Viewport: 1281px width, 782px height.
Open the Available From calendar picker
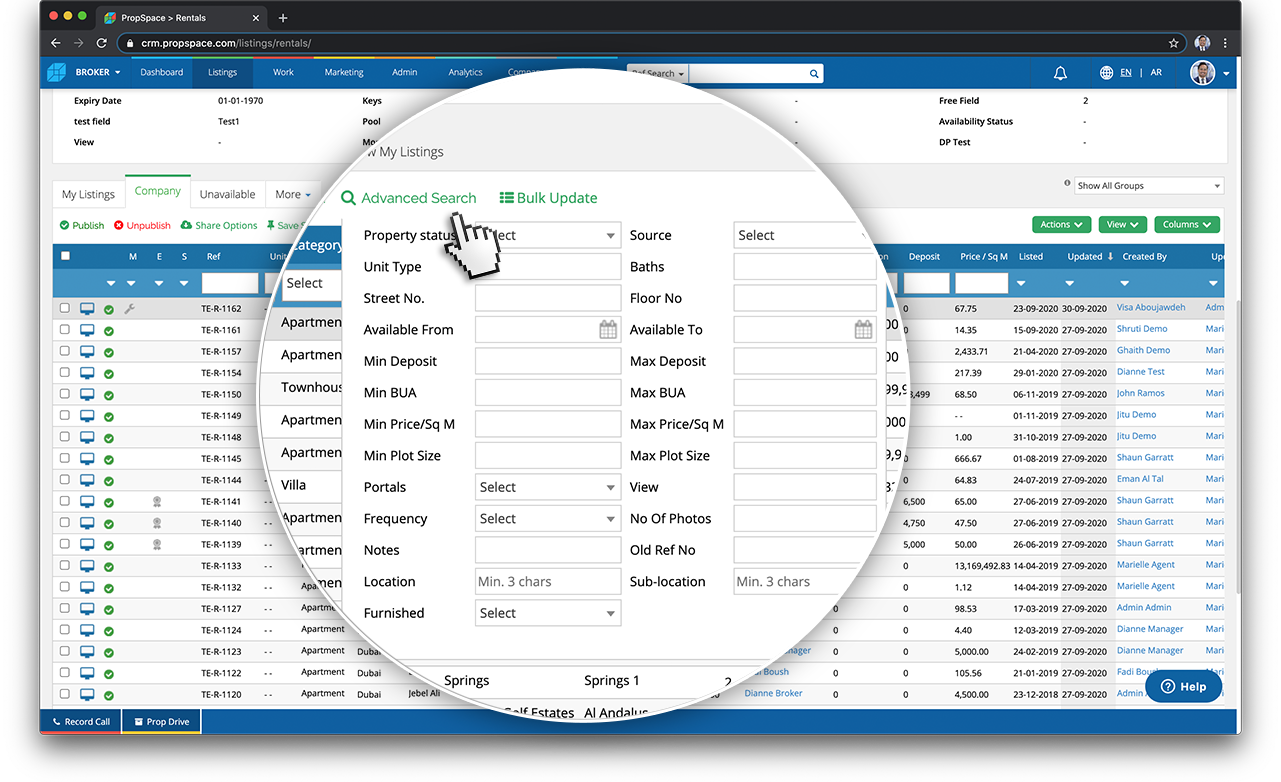coord(608,330)
